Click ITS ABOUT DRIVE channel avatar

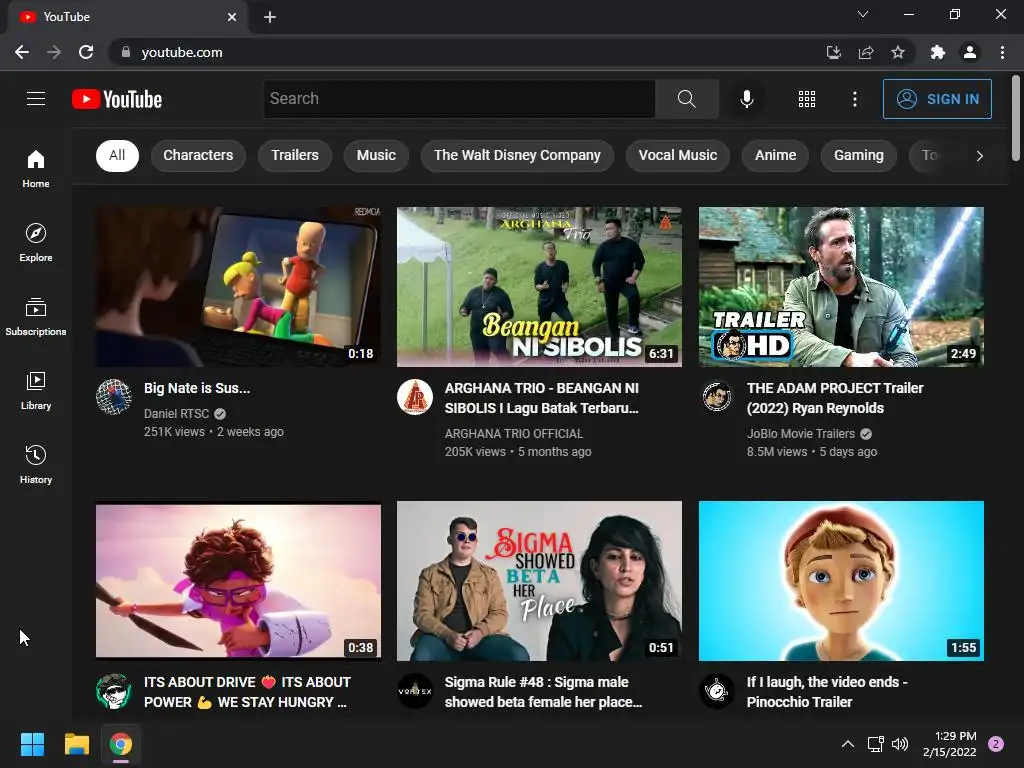pos(114,691)
